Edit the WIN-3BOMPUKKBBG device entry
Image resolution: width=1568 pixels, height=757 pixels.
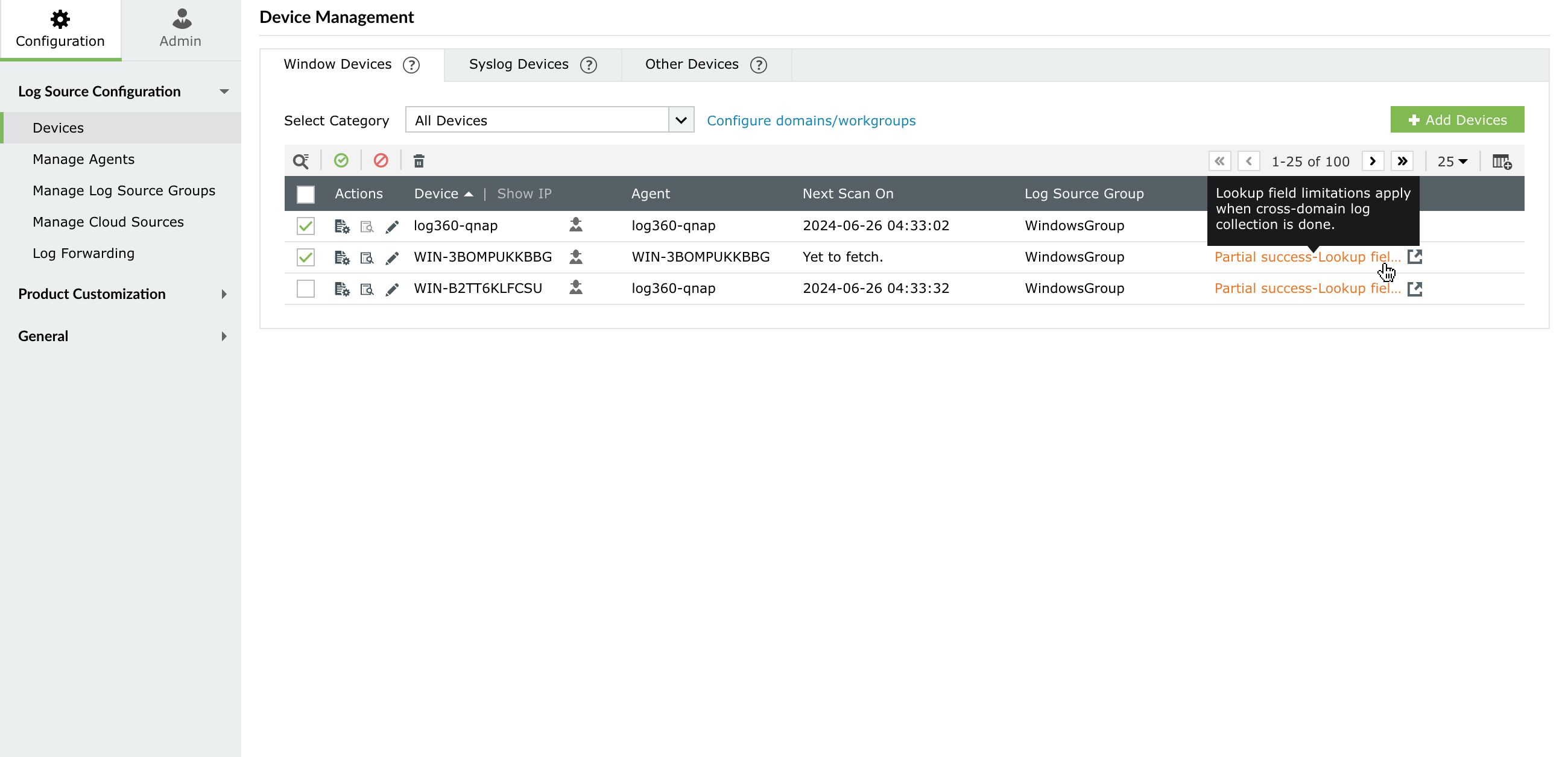[392, 257]
